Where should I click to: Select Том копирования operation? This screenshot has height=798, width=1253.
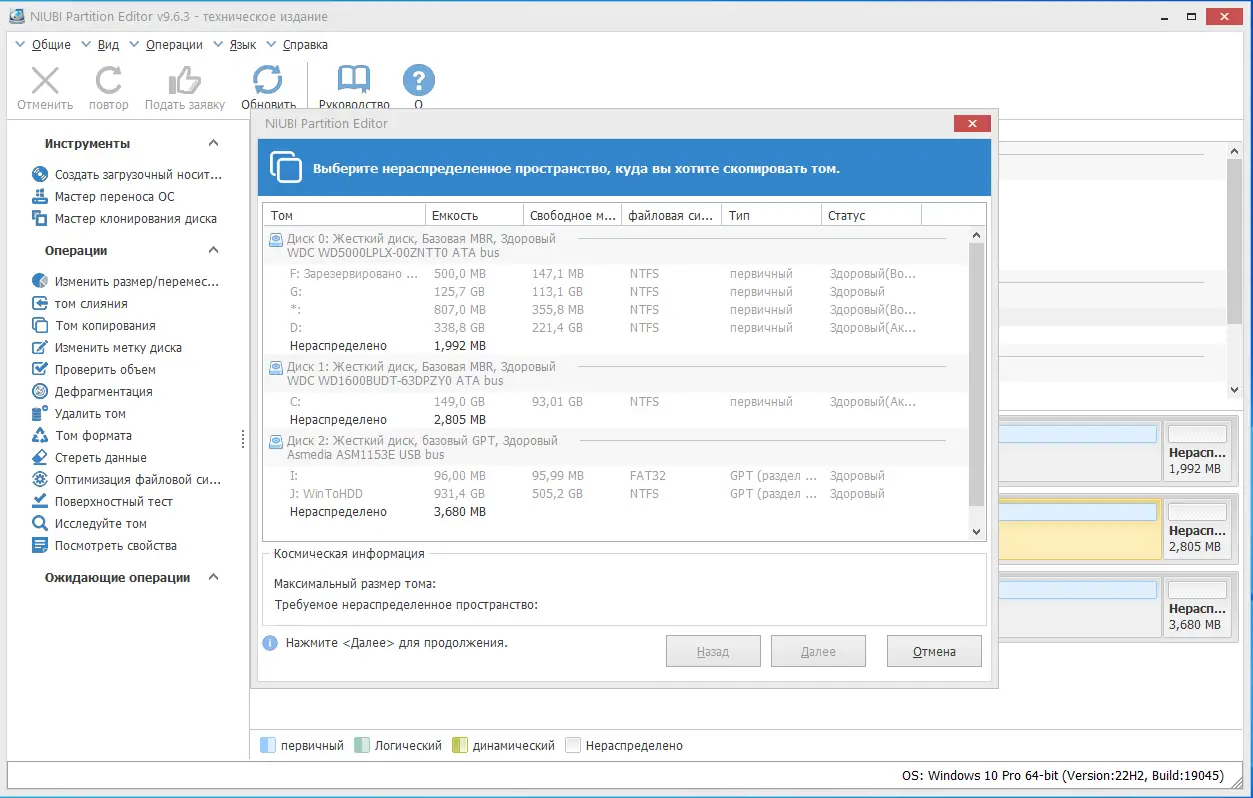(x=93, y=325)
